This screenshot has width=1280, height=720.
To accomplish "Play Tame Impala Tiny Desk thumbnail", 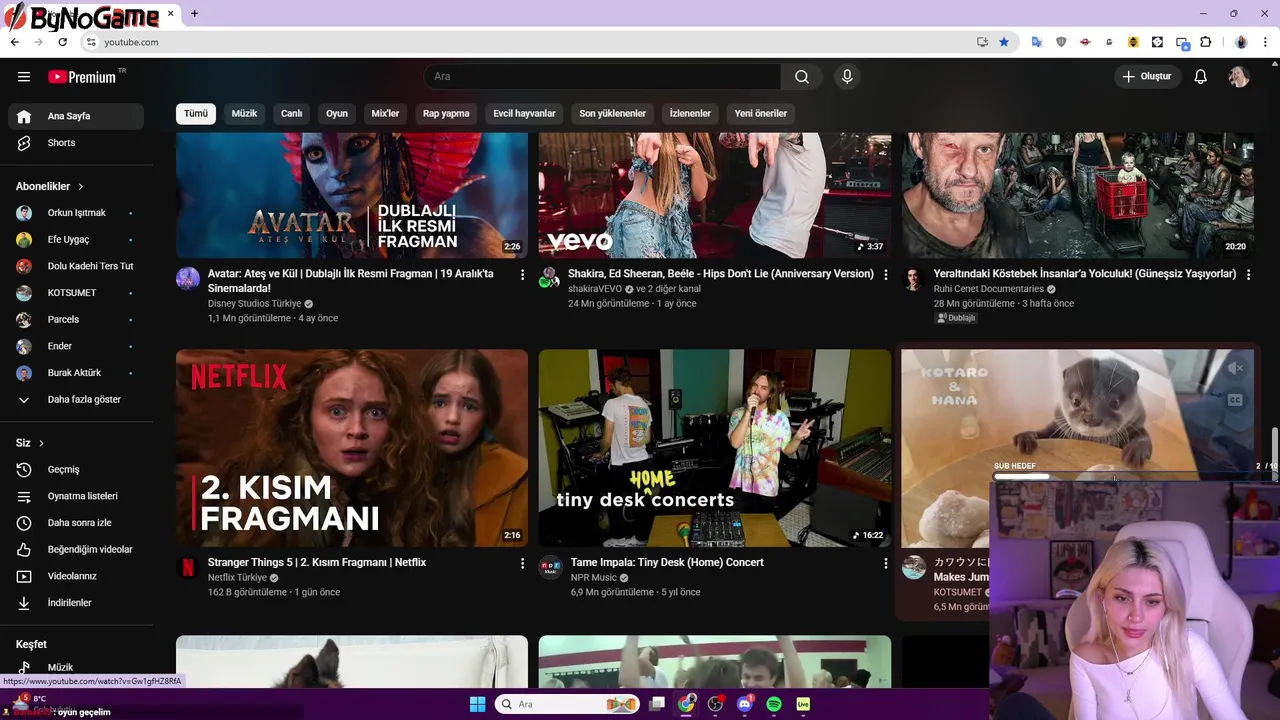I will coord(715,448).
